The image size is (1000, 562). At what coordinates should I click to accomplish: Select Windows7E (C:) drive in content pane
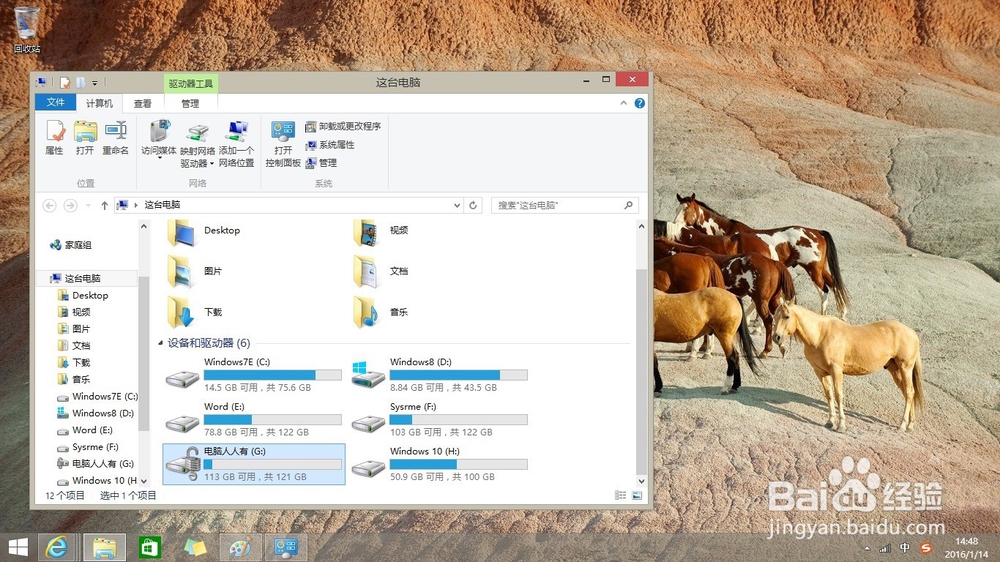(x=254, y=374)
